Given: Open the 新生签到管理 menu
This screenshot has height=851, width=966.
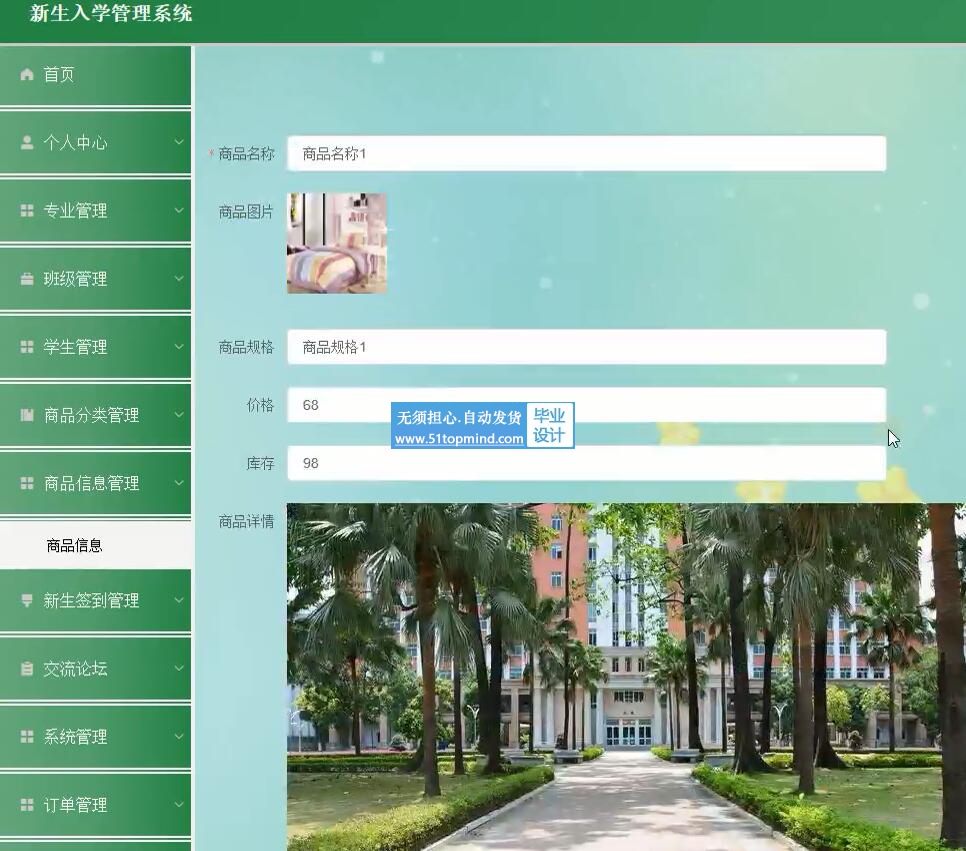Looking at the screenshot, I should click(x=95, y=600).
